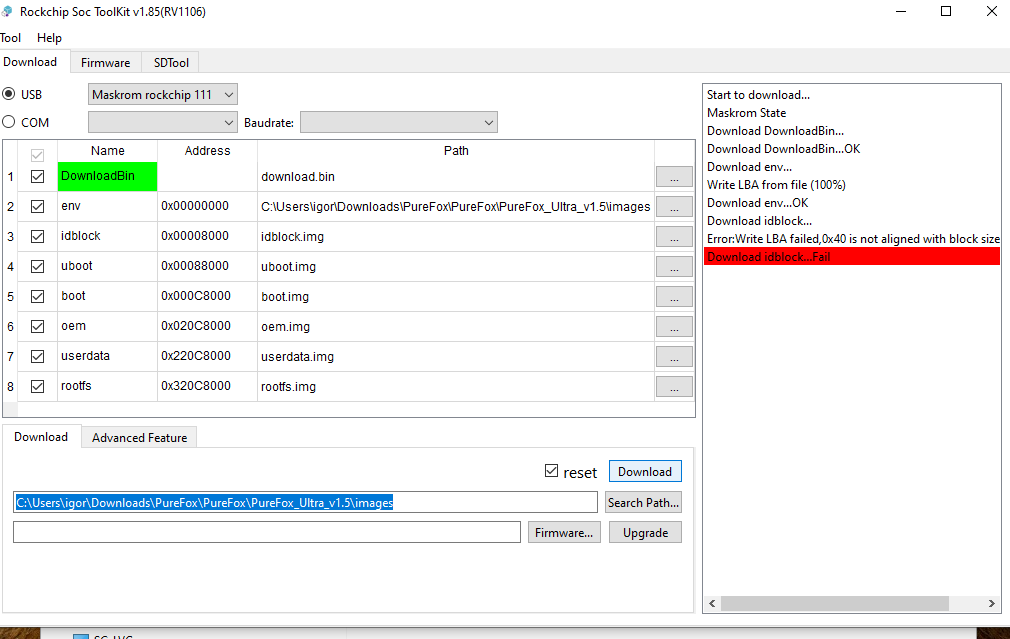Image resolution: width=1010 pixels, height=639 pixels.
Task: Browse for the rootfs.img file
Action: click(x=674, y=387)
